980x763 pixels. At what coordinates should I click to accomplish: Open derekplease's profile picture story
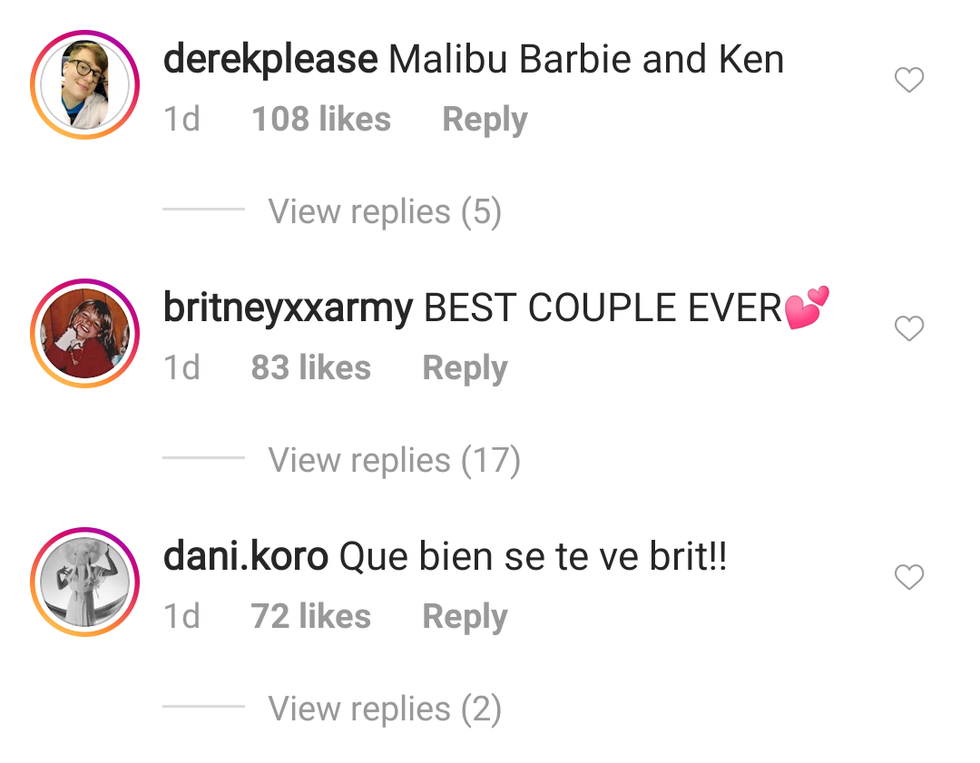(85, 84)
